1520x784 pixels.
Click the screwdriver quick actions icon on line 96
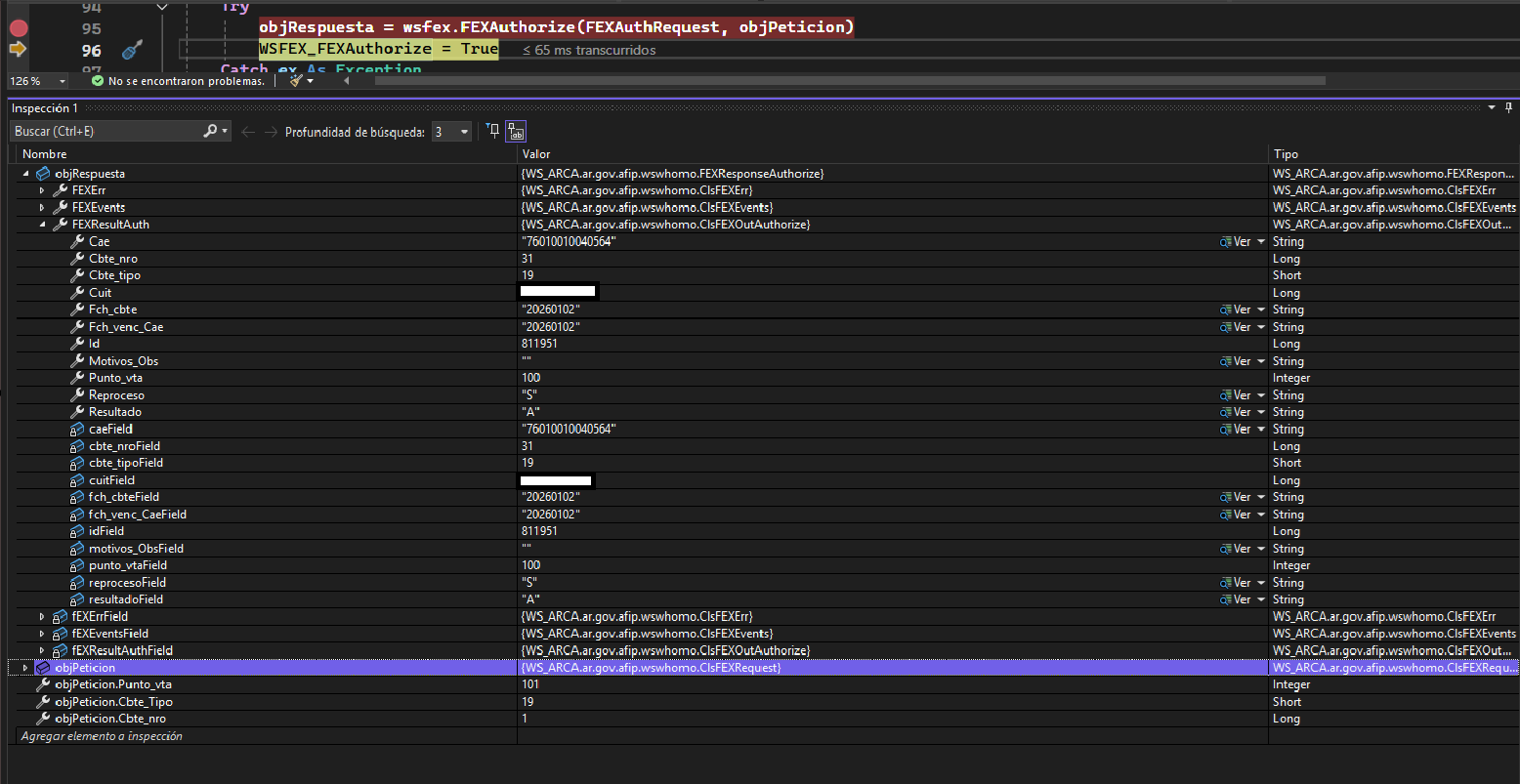coord(132,51)
